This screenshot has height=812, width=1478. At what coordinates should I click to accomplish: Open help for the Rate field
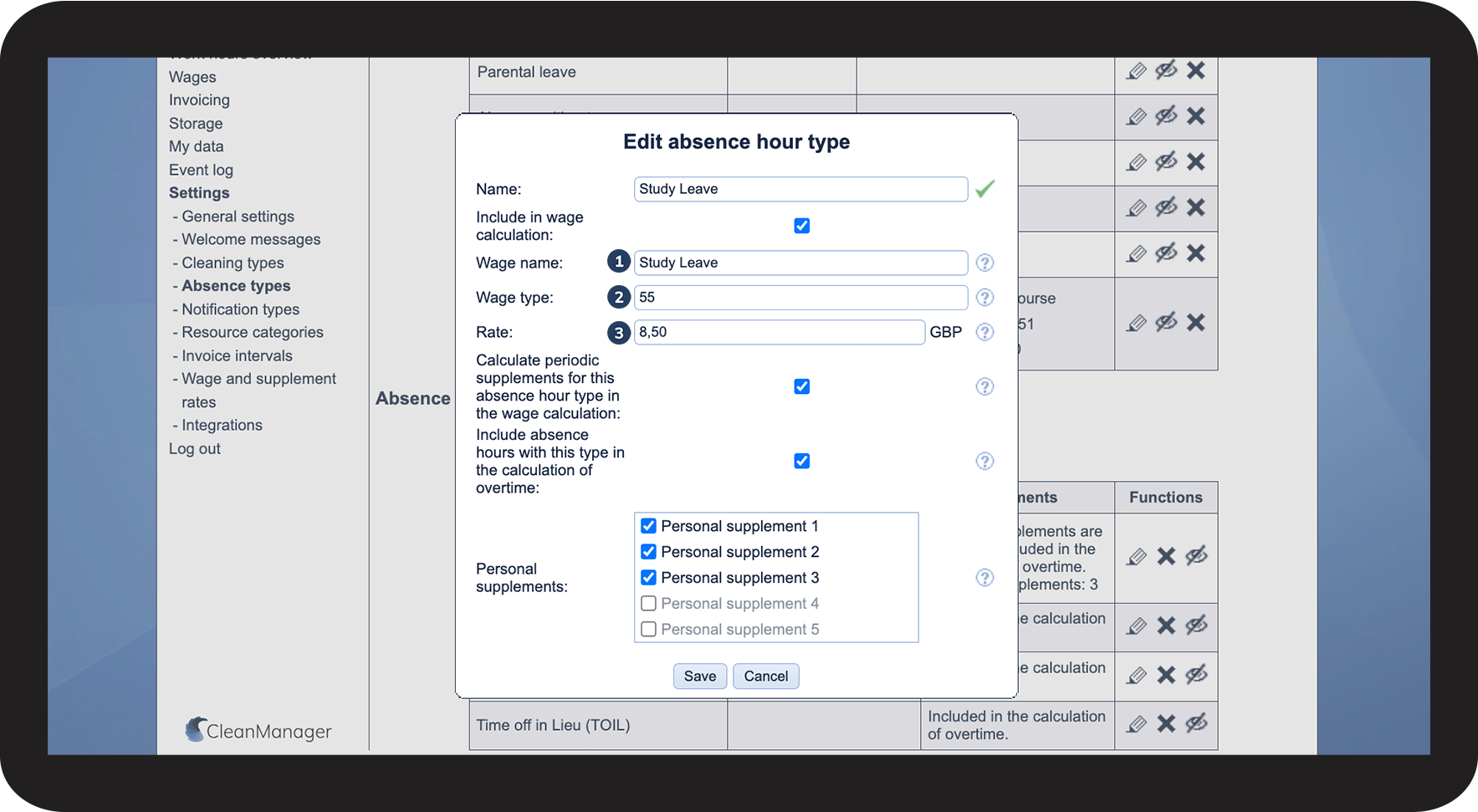(x=984, y=332)
